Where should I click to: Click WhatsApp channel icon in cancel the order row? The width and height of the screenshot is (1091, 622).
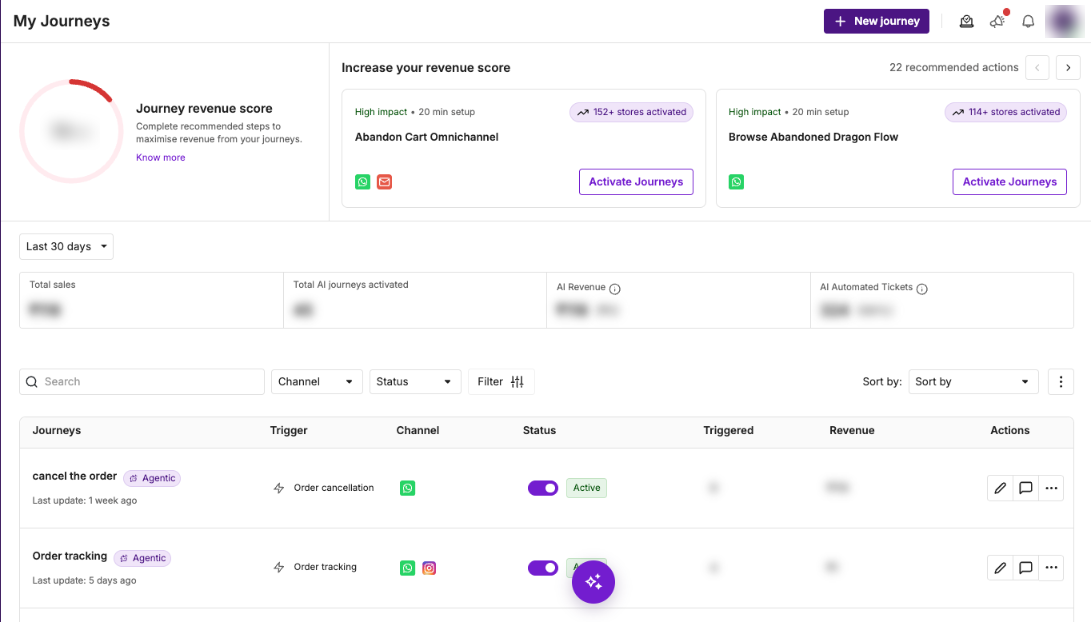(408, 488)
